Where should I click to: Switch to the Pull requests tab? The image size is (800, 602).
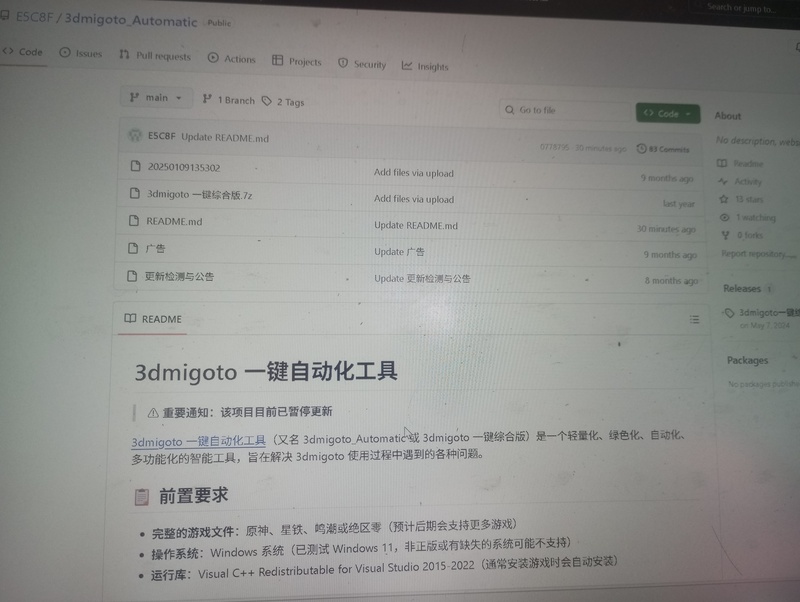[x=155, y=56]
